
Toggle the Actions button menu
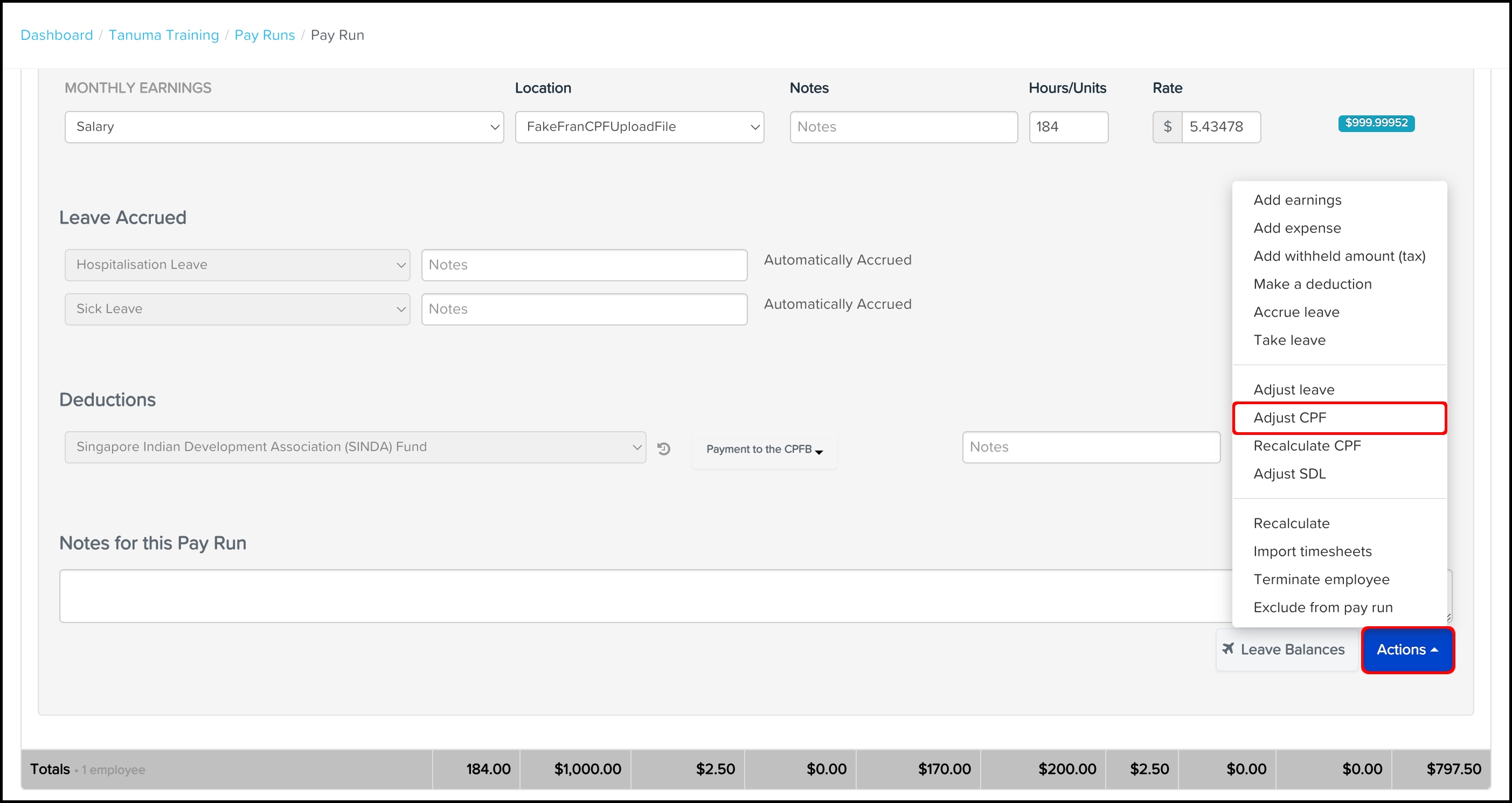1407,650
